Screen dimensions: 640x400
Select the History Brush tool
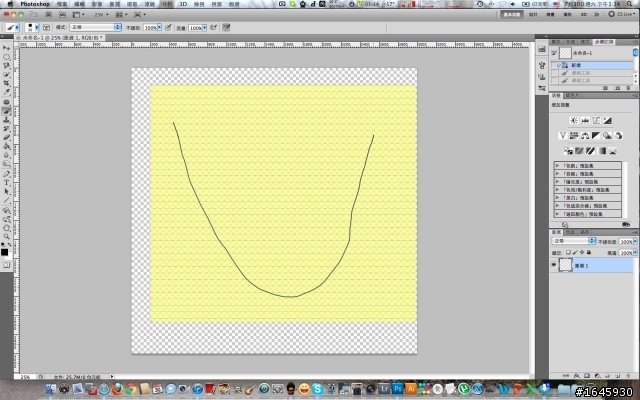tap(7, 129)
